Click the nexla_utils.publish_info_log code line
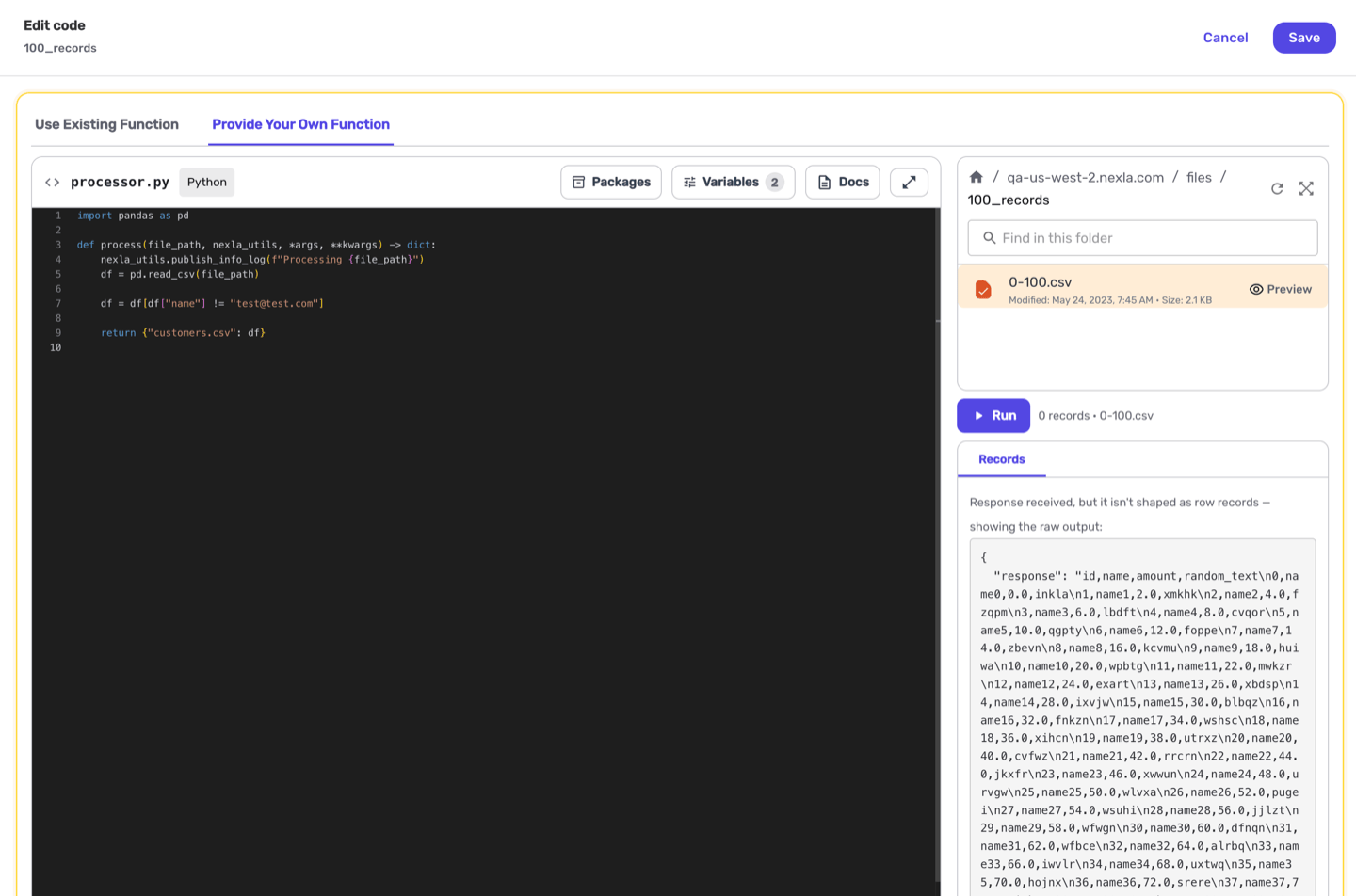 pos(262,260)
